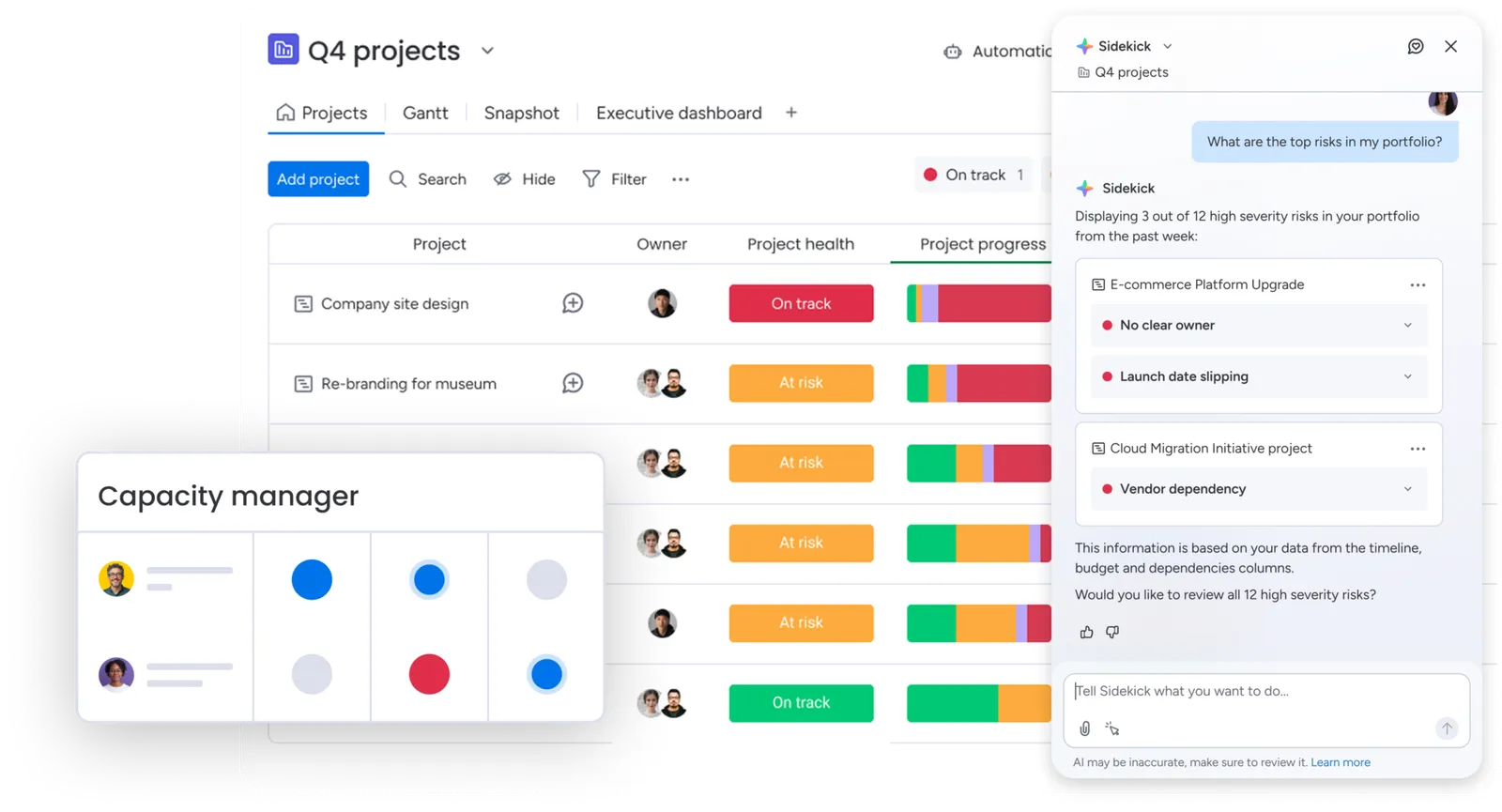Switch to the Snapshot tab

coord(521,113)
